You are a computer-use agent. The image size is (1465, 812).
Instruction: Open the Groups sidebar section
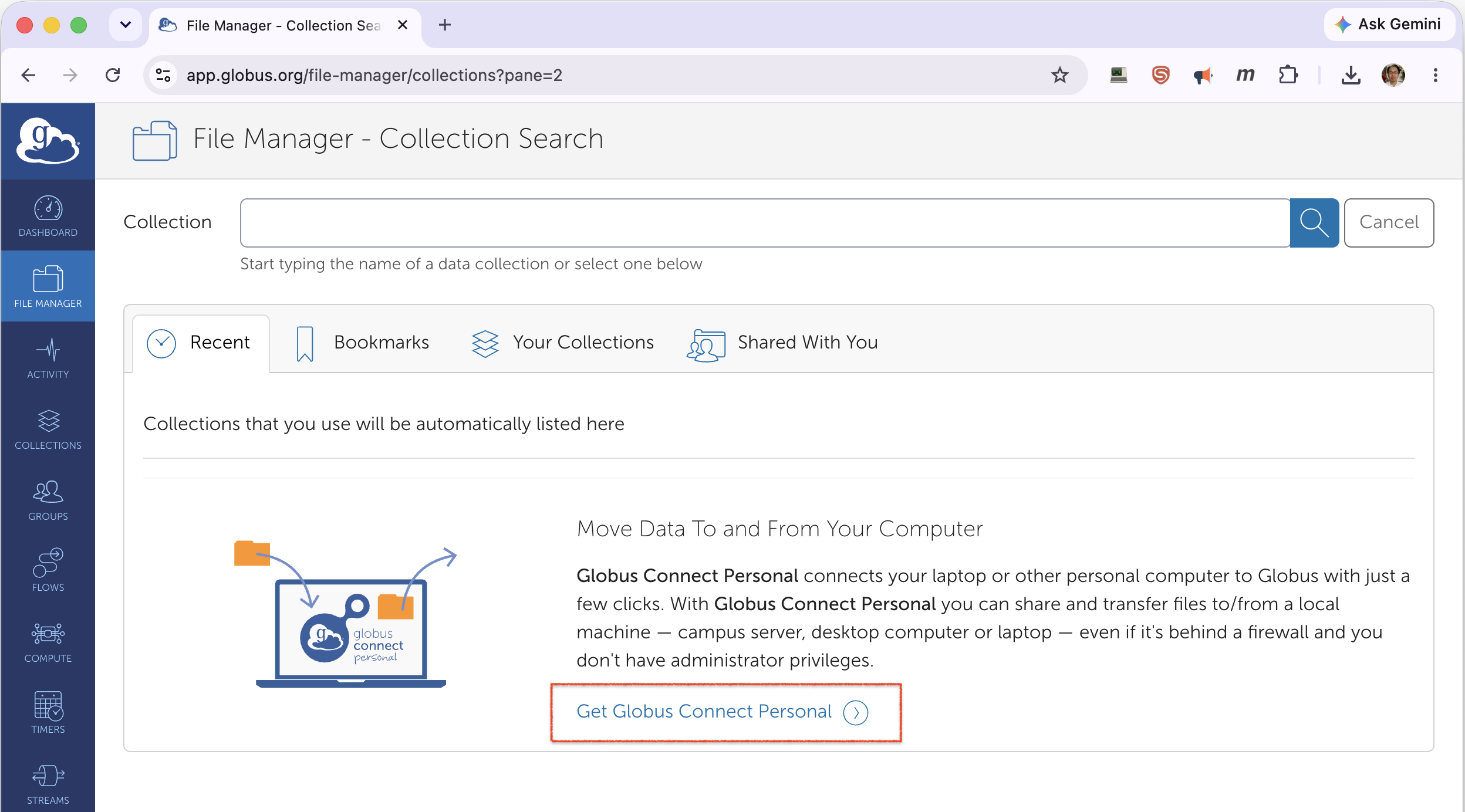(48, 499)
